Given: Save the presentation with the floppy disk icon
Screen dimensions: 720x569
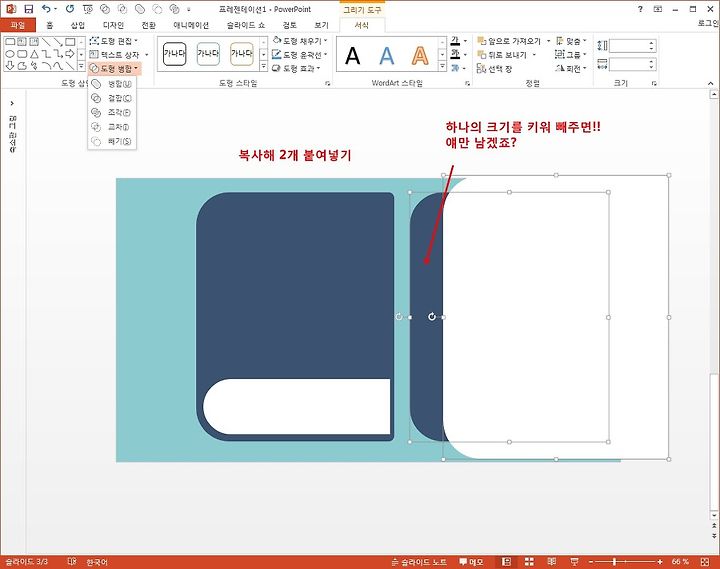Looking at the screenshot, I should coord(28,9).
